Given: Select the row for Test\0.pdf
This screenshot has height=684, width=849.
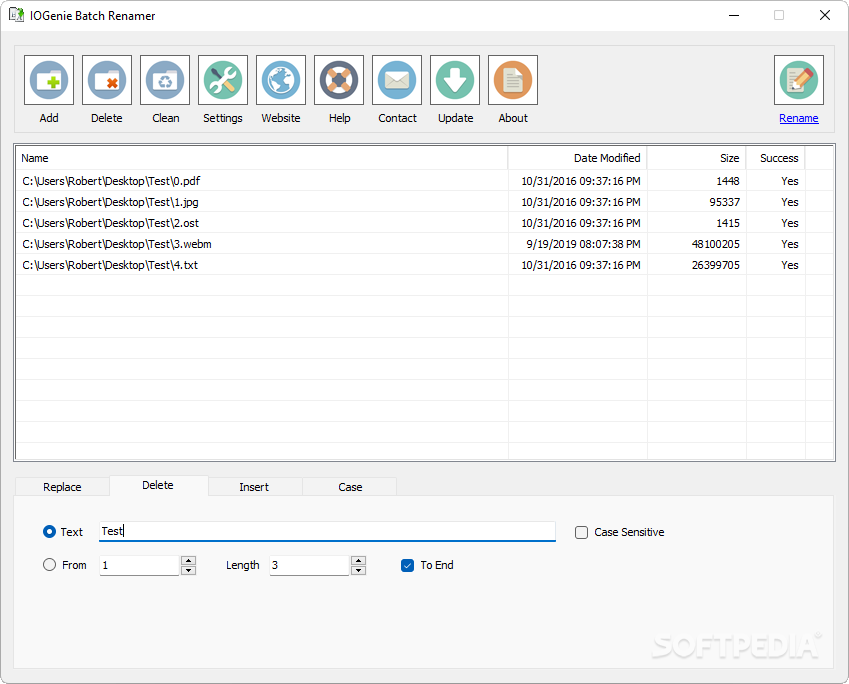Looking at the screenshot, I should pyautogui.click(x=424, y=181).
